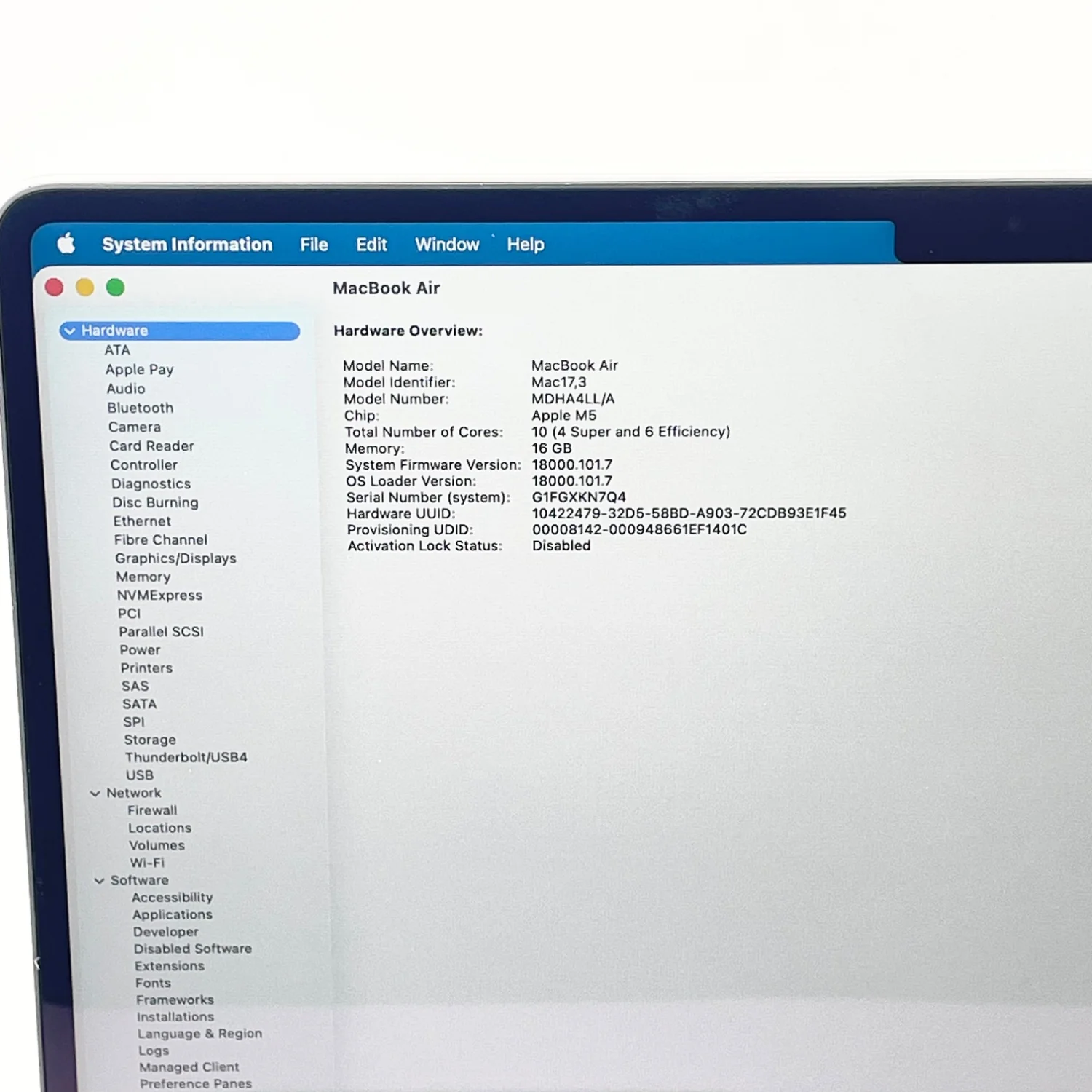This screenshot has width=1092, height=1092.
Task: Select Memory in the sidebar
Action: coord(143,577)
